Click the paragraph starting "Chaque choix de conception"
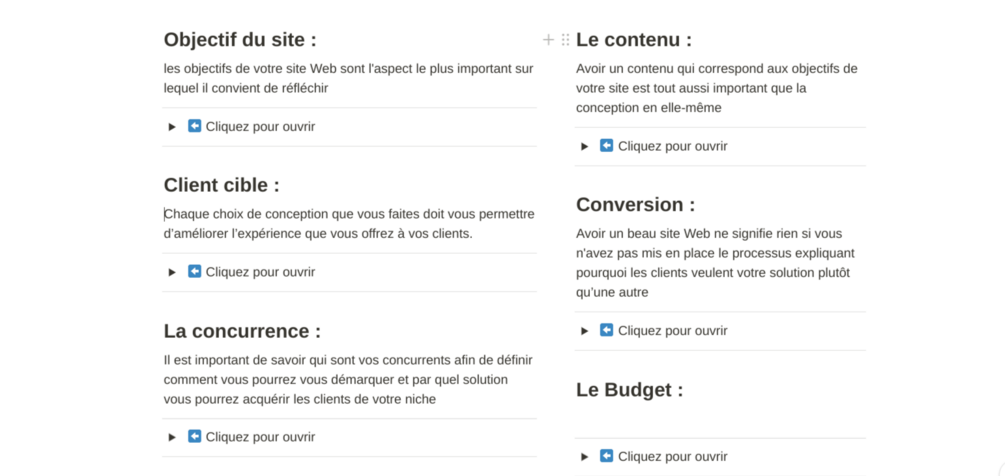1005x476 pixels. [349, 224]
